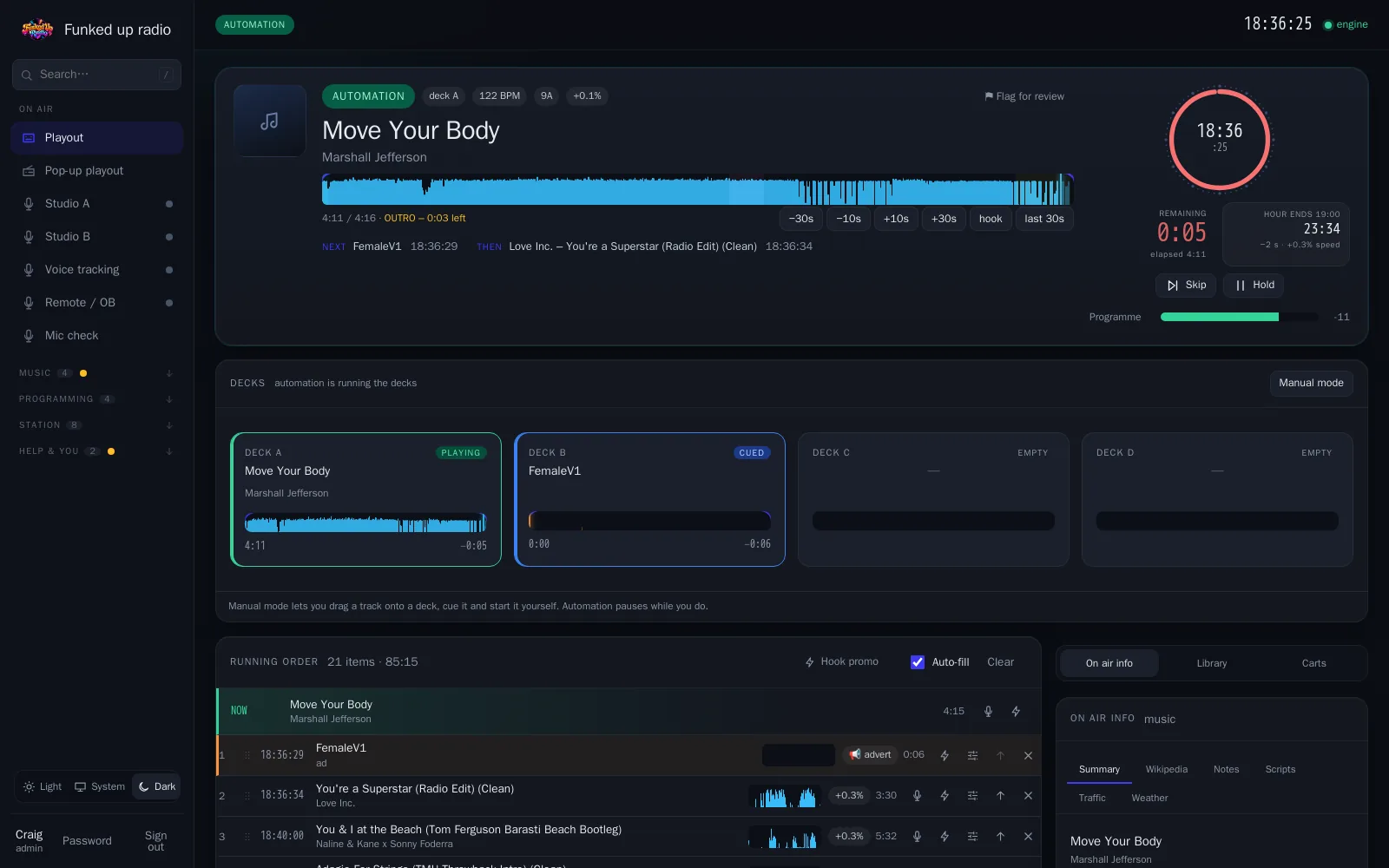
Task: Jump back with the −10s button
Action: click(848, 219)
